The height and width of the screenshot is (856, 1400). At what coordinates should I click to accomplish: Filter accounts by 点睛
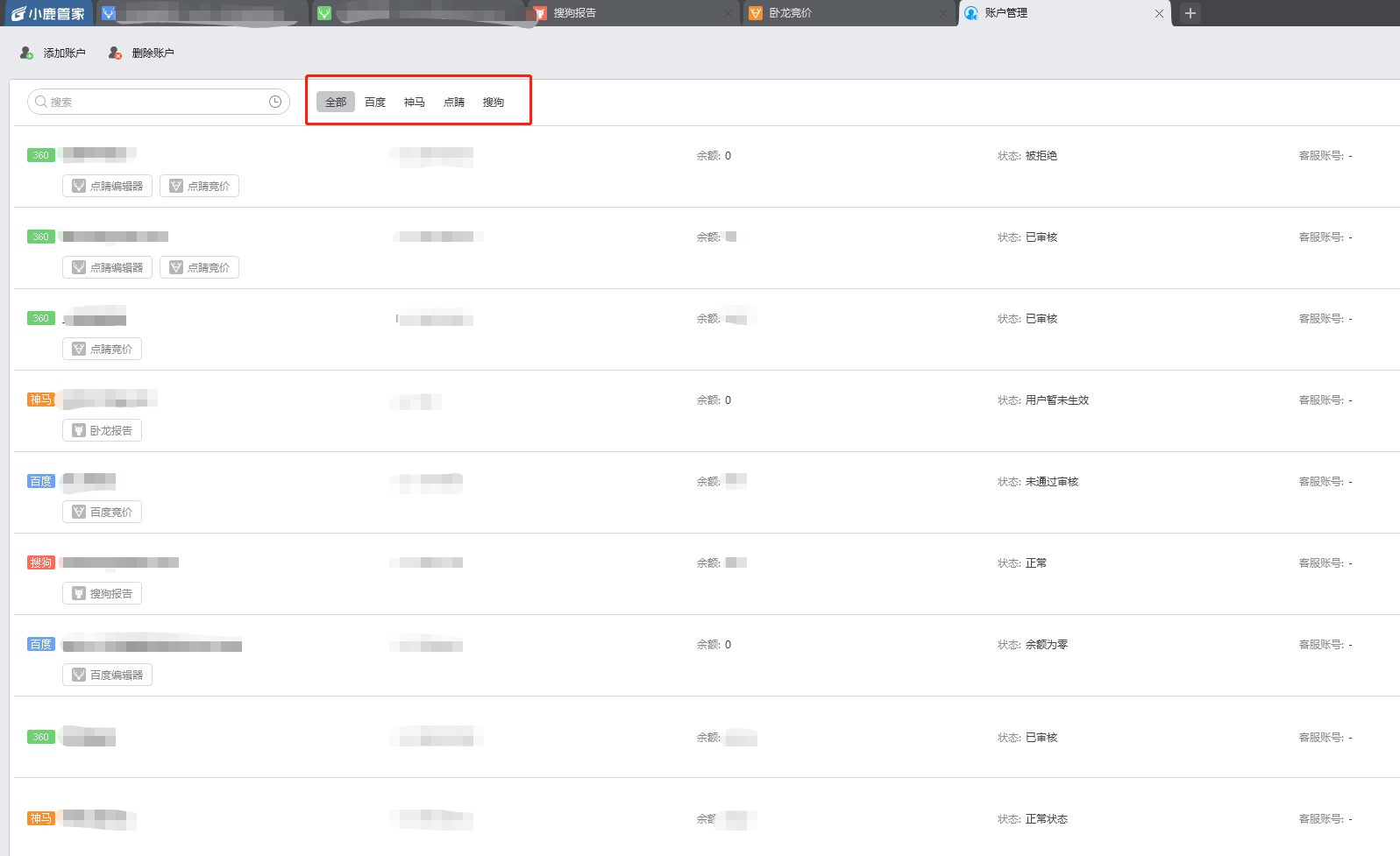[454, 102]
